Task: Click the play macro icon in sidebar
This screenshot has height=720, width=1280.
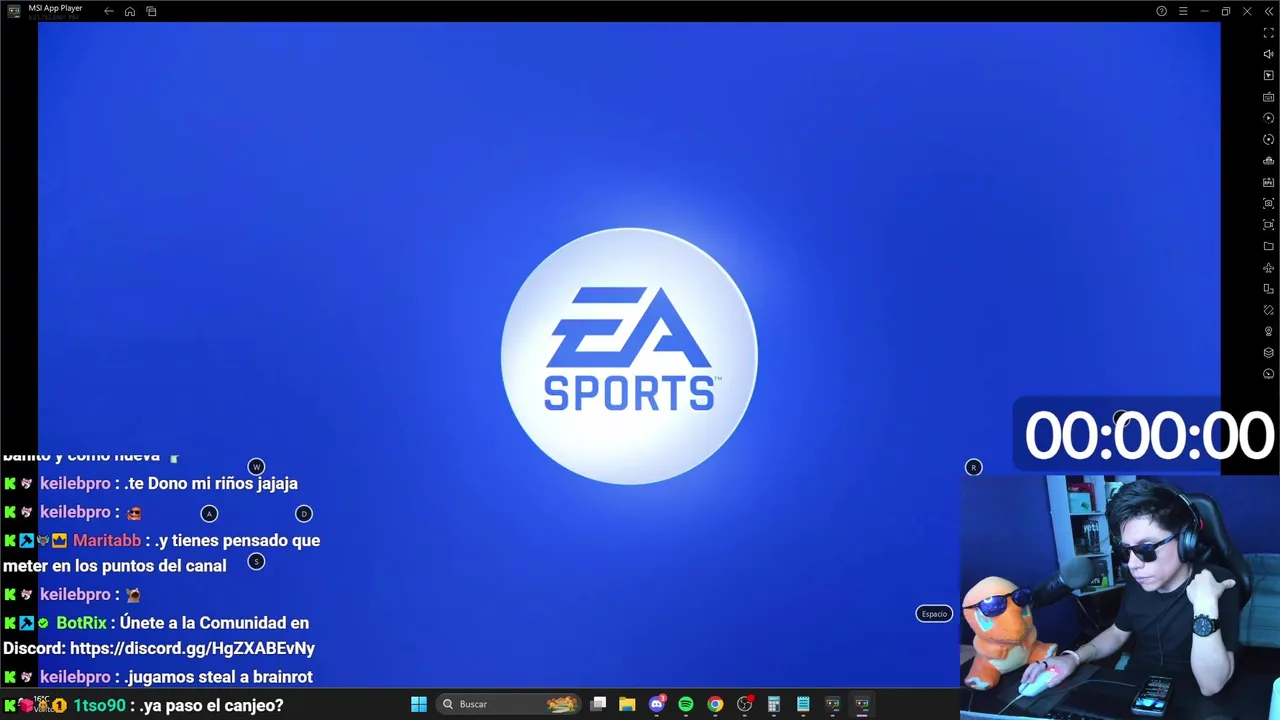Action: pos(1269,118)
